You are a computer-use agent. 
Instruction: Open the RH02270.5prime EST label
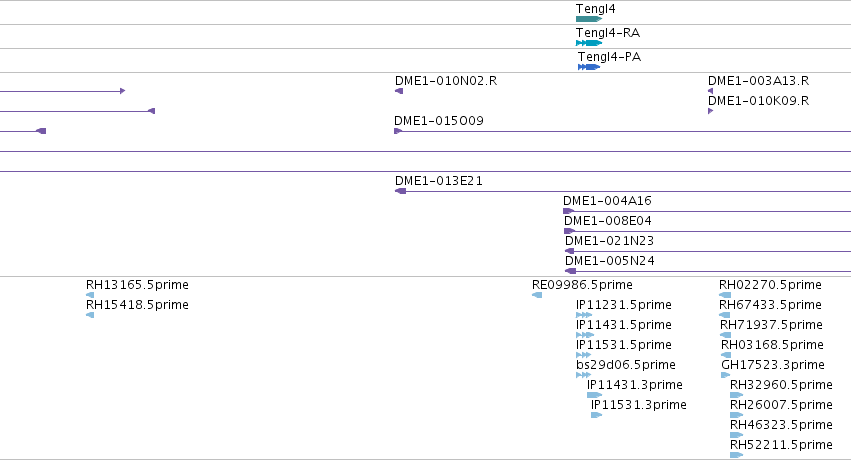point(770,285)
